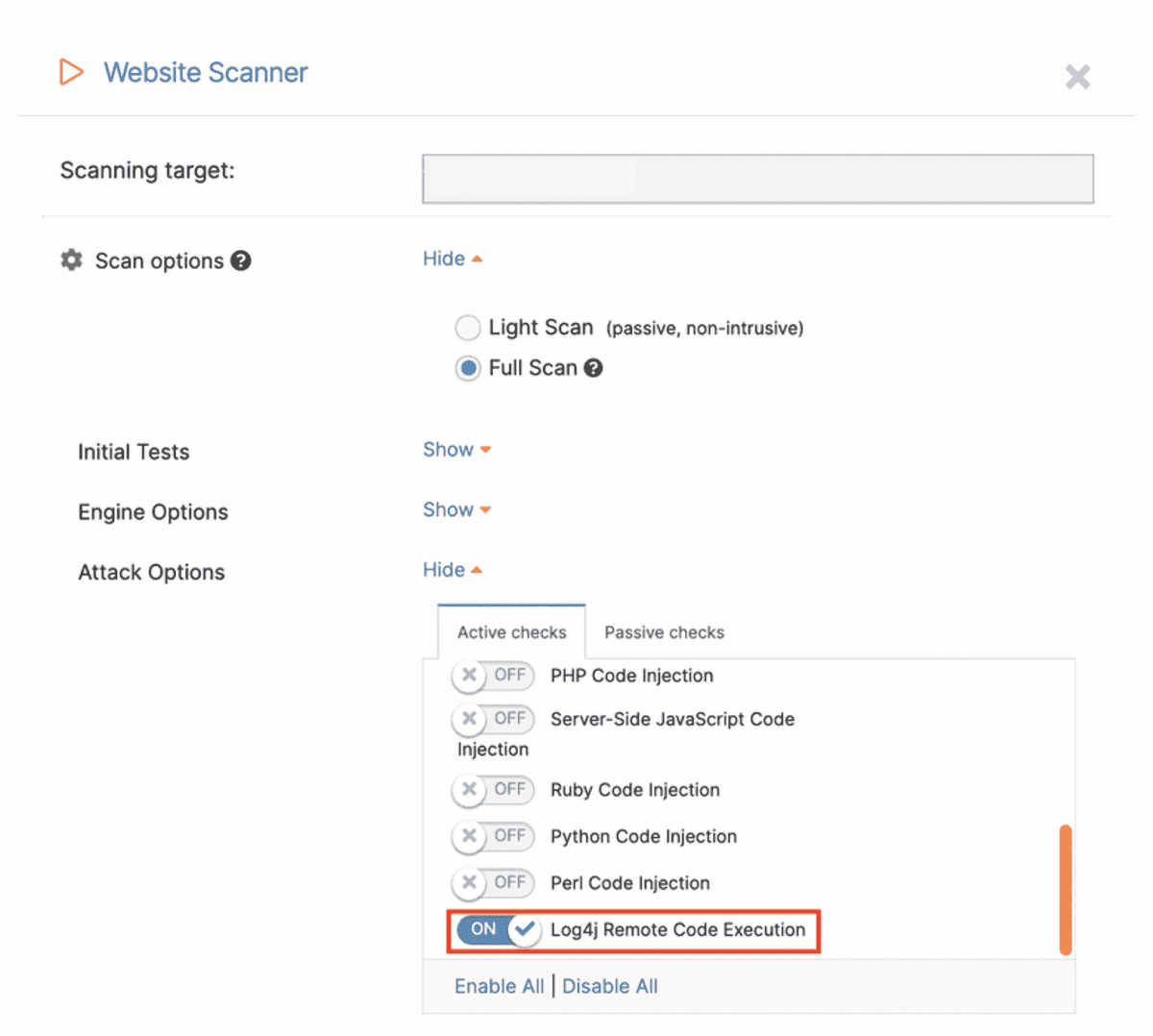This screenshot has width=1153, height=1036.
Task: Click the Enable All link
Action: coord(499,986)
